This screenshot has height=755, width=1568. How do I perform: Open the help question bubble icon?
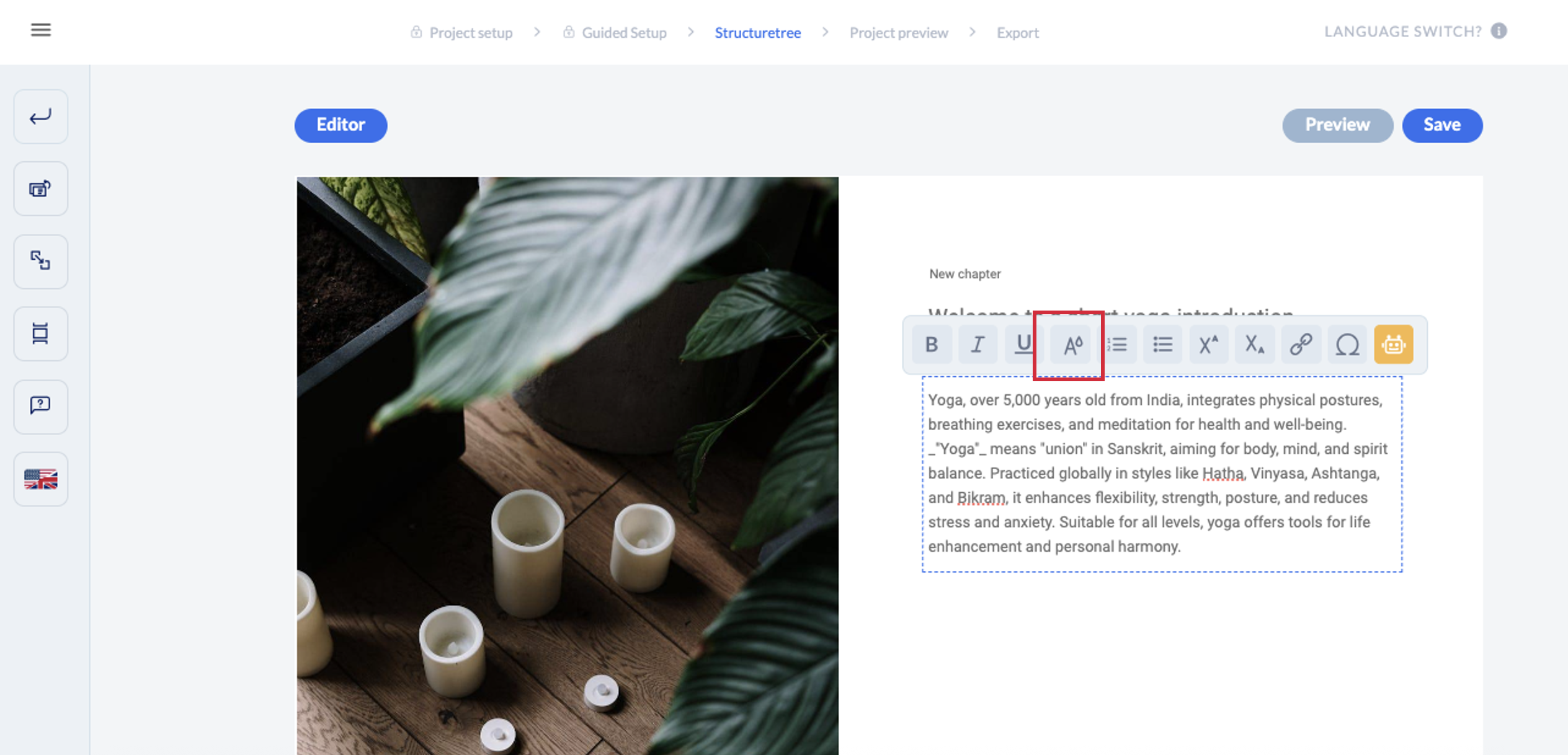coord(41,406)
